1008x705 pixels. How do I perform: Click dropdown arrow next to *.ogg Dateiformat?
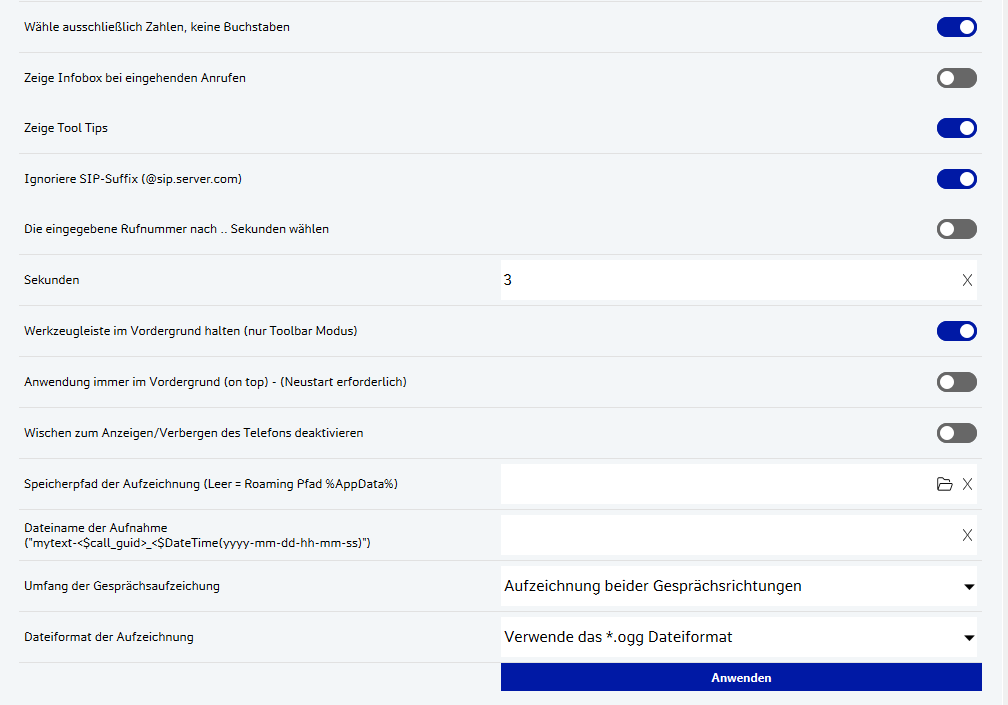point(968,638)
